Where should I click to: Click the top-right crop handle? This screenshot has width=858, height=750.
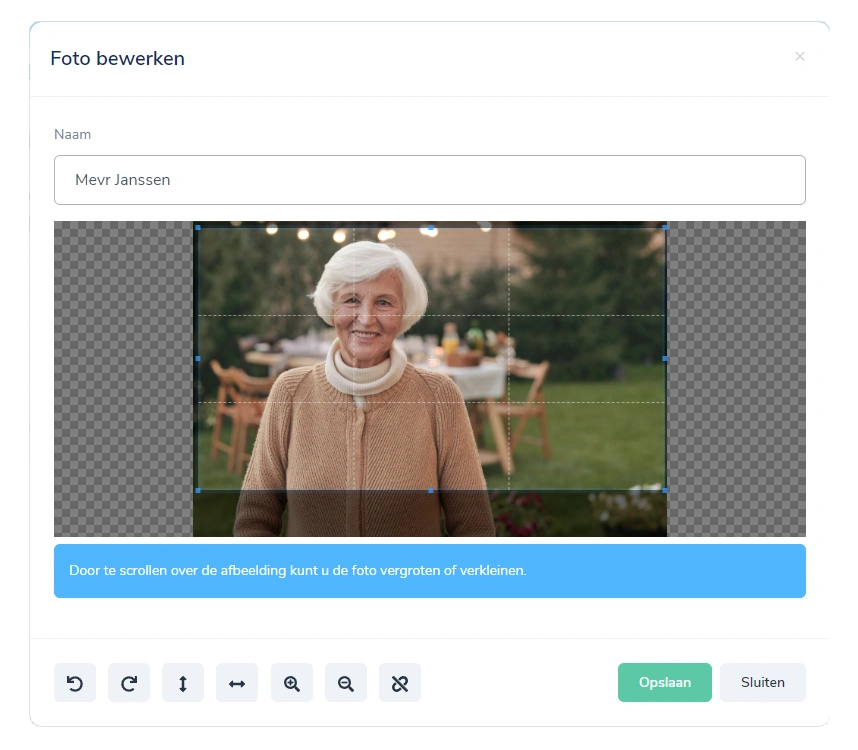665,228
